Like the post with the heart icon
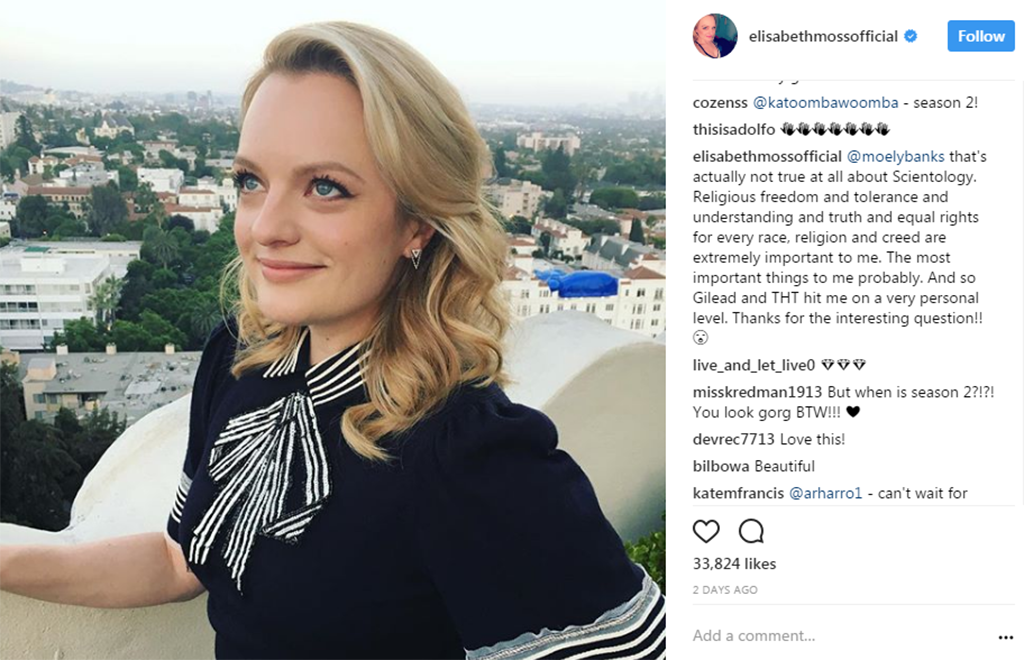The image size is (1024, 660). pos(706,531)
